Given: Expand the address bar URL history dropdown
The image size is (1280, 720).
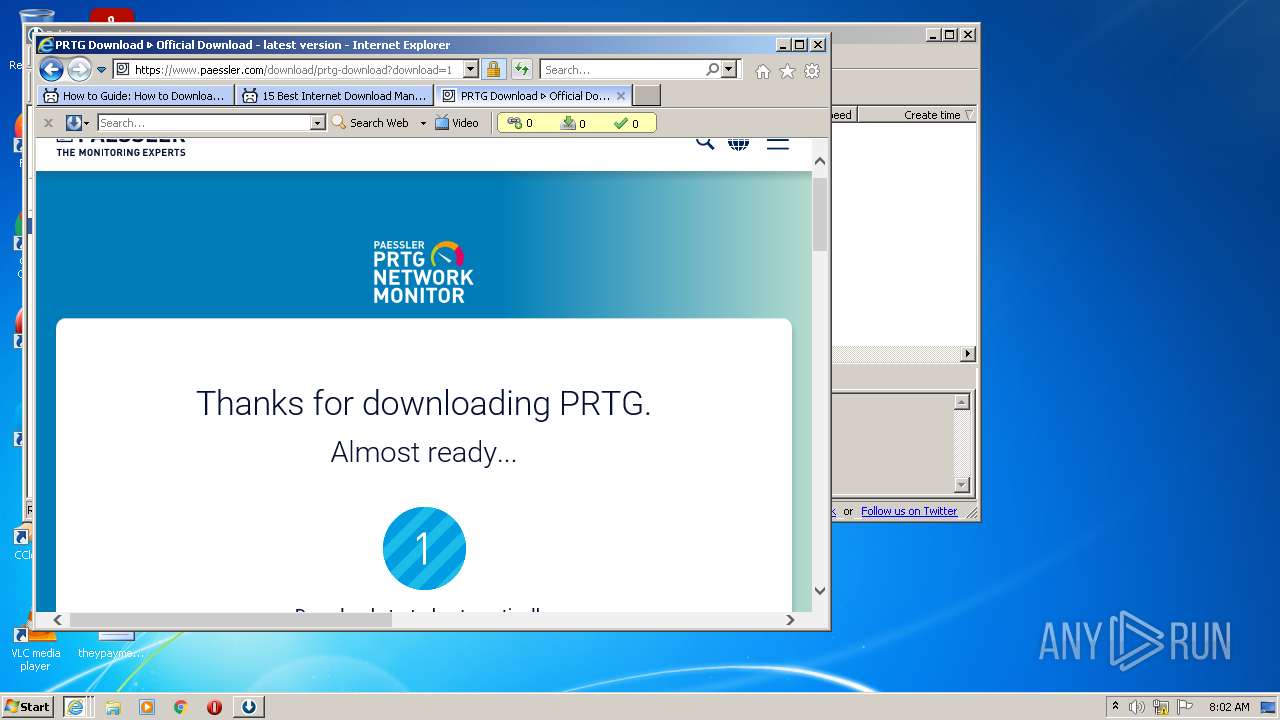Looking at the screenshot, I should click(471, 70).
